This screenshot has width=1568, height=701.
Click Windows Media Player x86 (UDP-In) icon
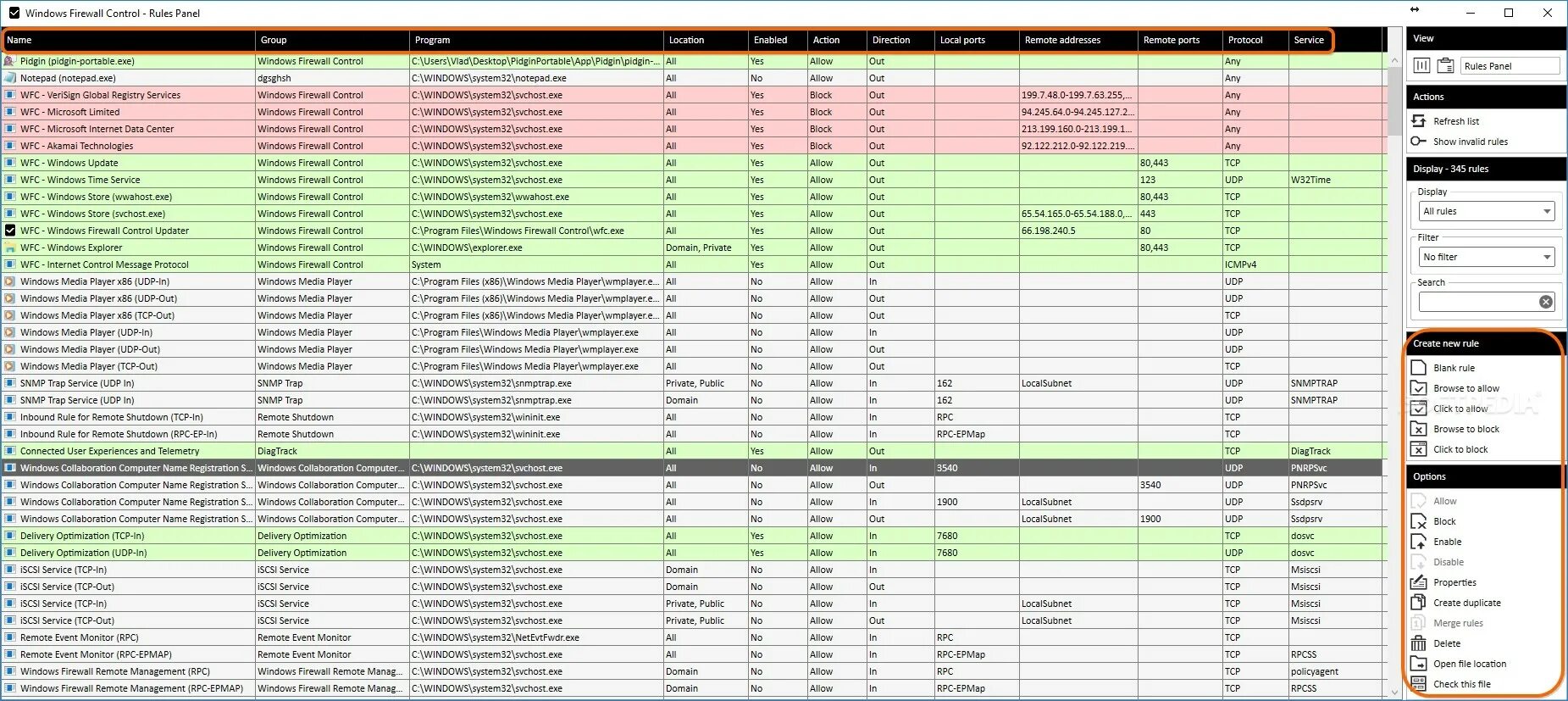click(x=10, y=281)
